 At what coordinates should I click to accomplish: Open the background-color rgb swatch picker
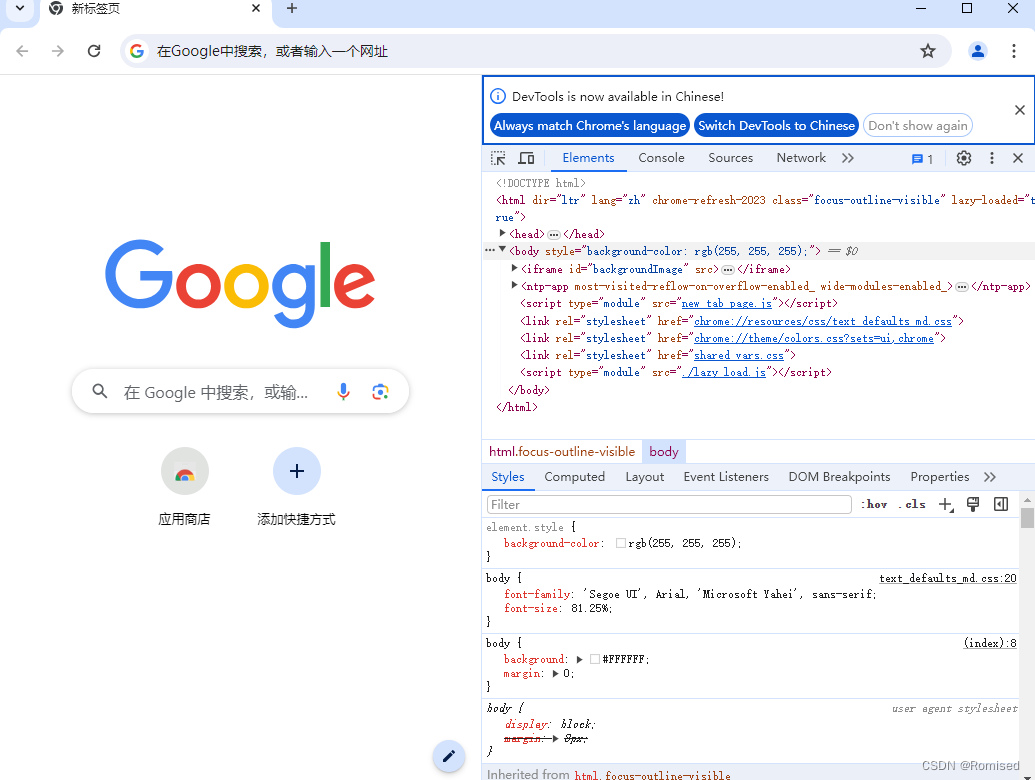[x=620, y=543]
